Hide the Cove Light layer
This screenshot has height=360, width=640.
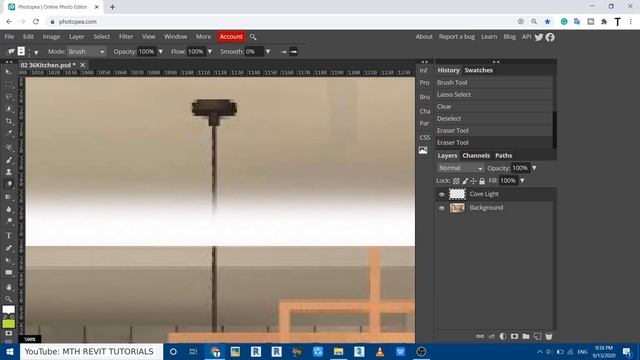click(x=442, y=194)
